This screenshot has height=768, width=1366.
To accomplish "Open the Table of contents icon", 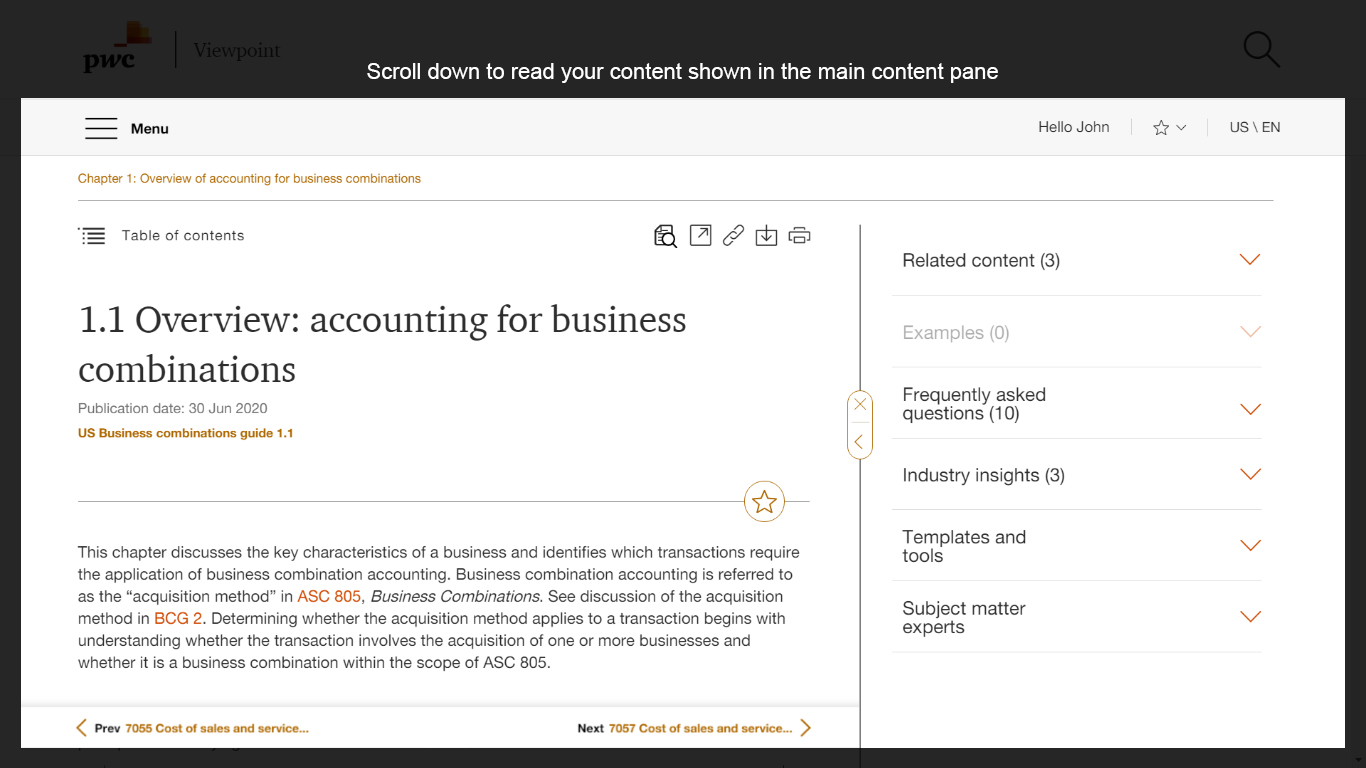I will 92,235.
